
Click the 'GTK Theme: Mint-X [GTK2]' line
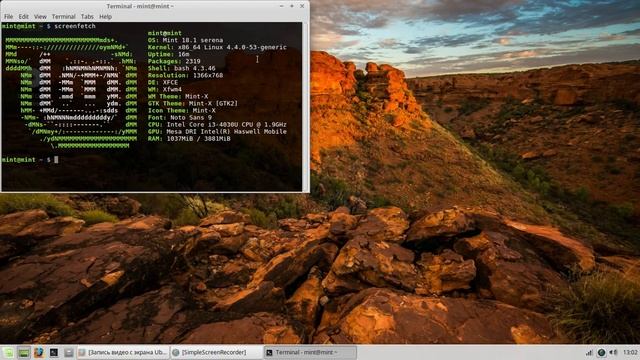(x=193, y=104)
